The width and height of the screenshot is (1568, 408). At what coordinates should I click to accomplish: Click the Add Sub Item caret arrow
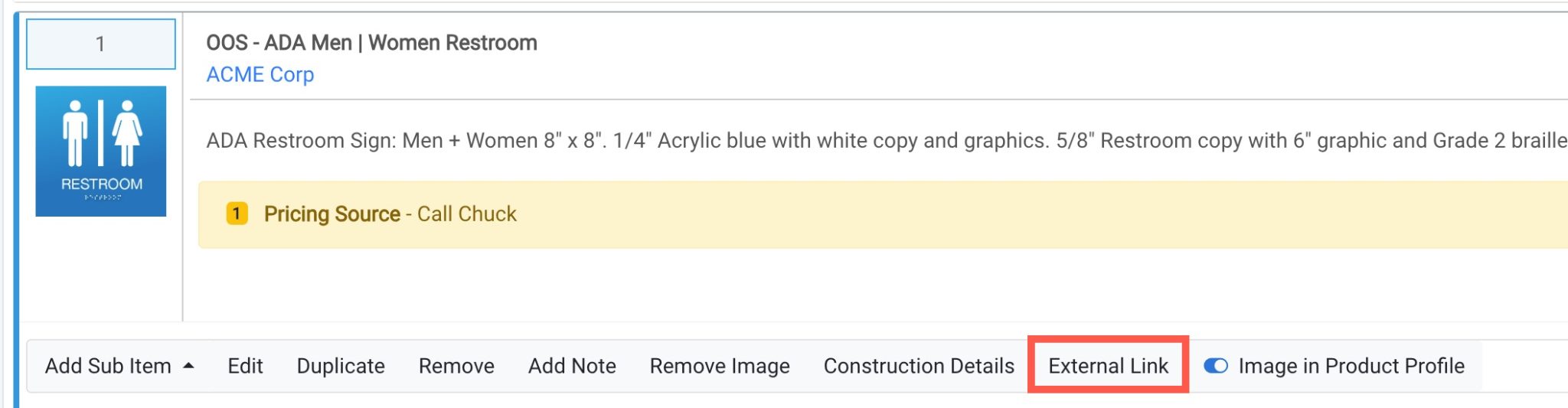188,366
